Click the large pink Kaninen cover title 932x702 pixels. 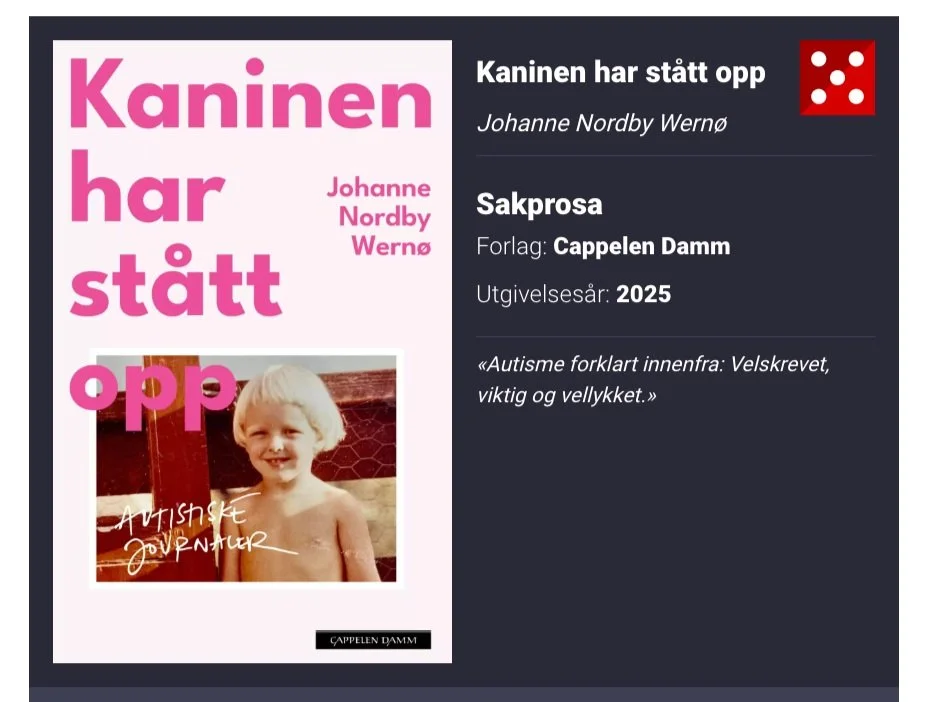[x=250, y=94]
